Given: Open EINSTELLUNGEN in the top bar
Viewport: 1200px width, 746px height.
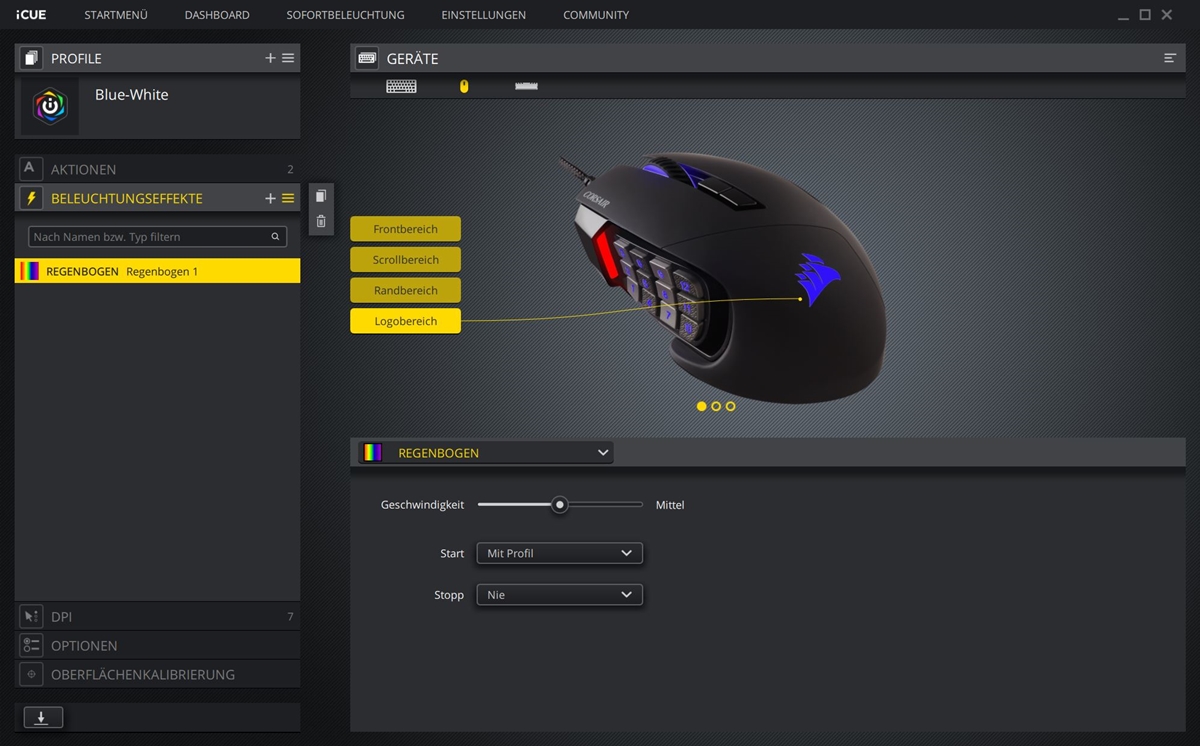Looking at the screenshot, I should (x=483, y=15).
